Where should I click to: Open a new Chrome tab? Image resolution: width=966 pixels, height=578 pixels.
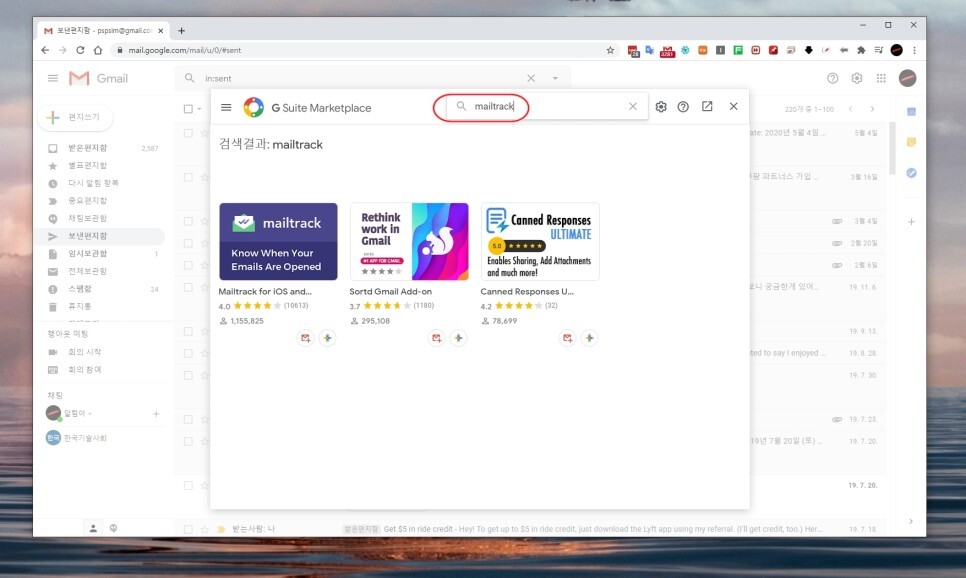pos(181,30)
